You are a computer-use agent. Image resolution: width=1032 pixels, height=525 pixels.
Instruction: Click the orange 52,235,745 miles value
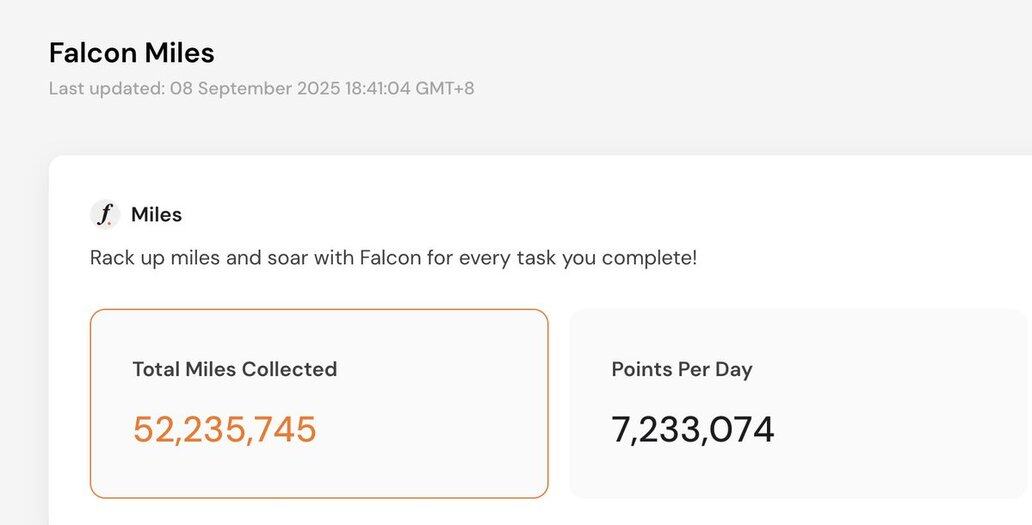[224, 429]
